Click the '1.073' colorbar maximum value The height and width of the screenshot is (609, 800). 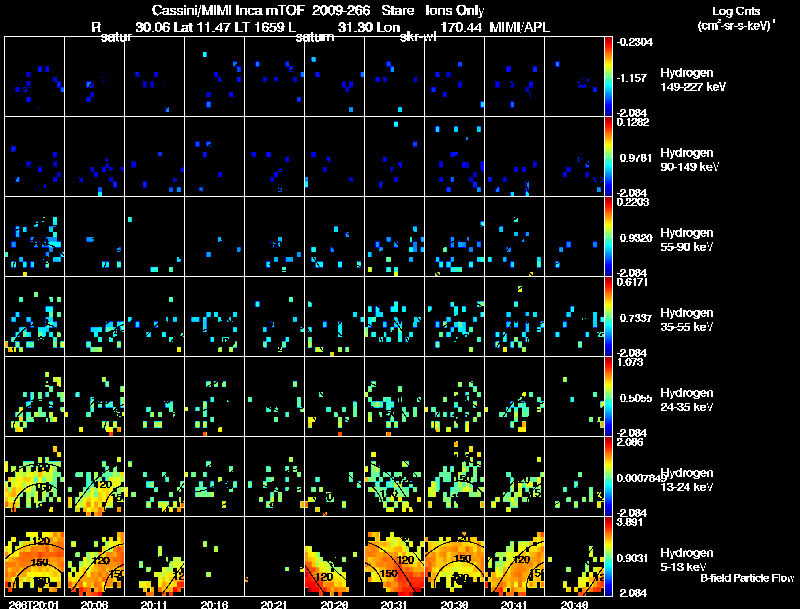[x=631, y=362]
